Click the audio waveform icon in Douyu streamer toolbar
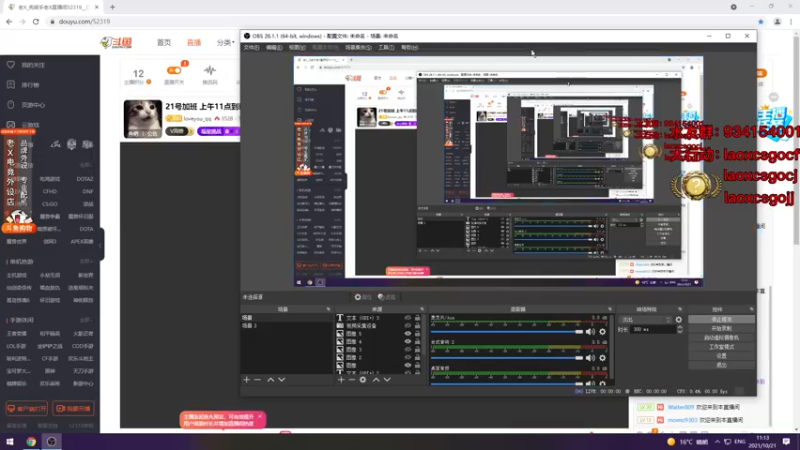This screenshot has width=800, height=450. 210,70
